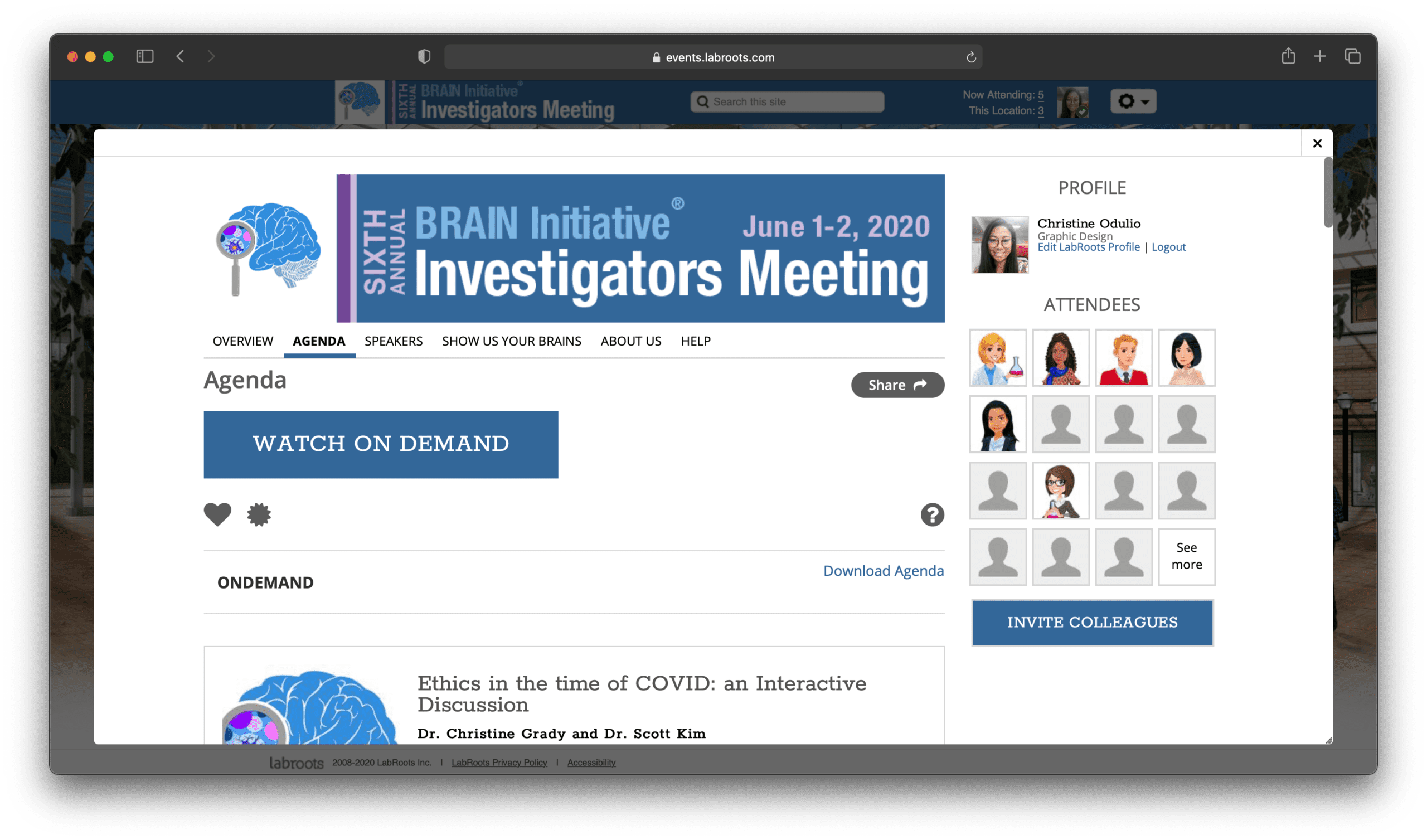Click red-sweater male attendee avatar
Viewport: 1427px width, 840px height.
point(1123,357)
